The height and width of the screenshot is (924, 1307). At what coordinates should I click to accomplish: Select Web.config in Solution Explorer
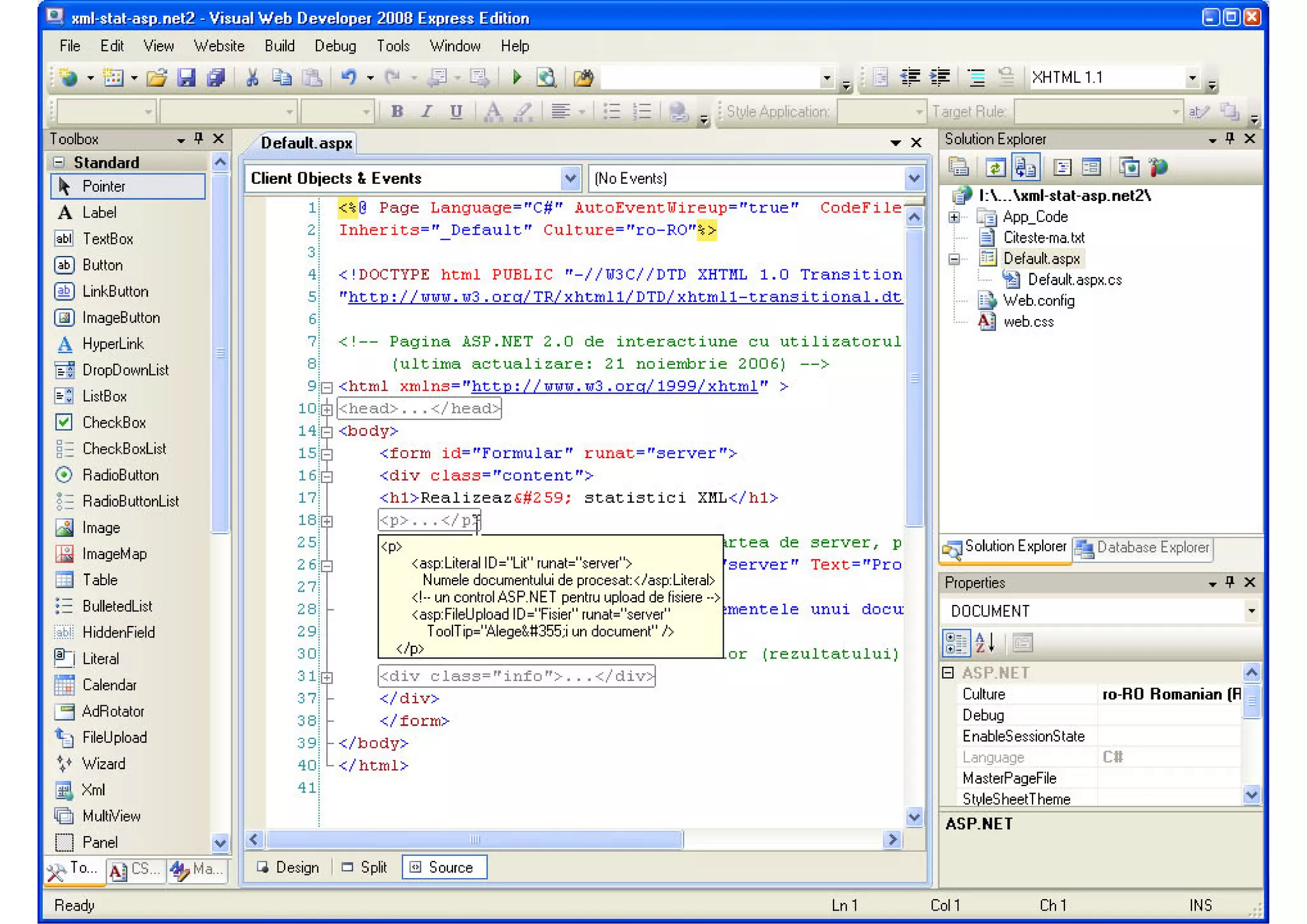[1038, 301]
